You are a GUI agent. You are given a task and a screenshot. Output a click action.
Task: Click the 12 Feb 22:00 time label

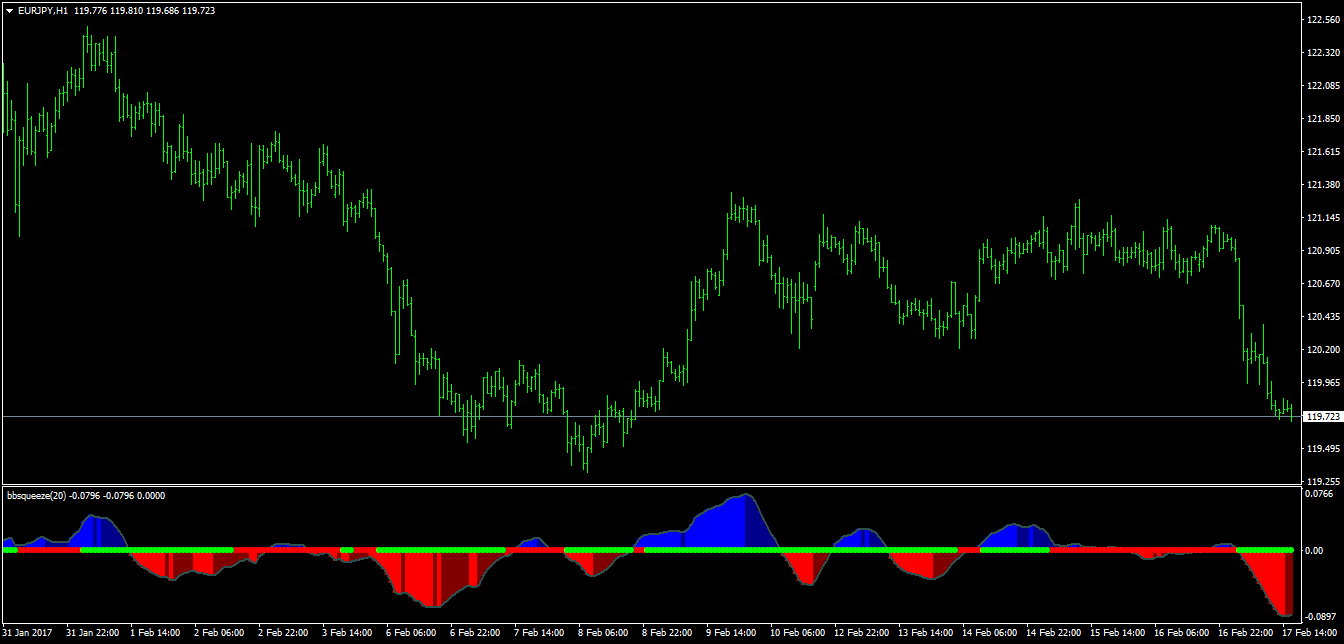point(862,634)
